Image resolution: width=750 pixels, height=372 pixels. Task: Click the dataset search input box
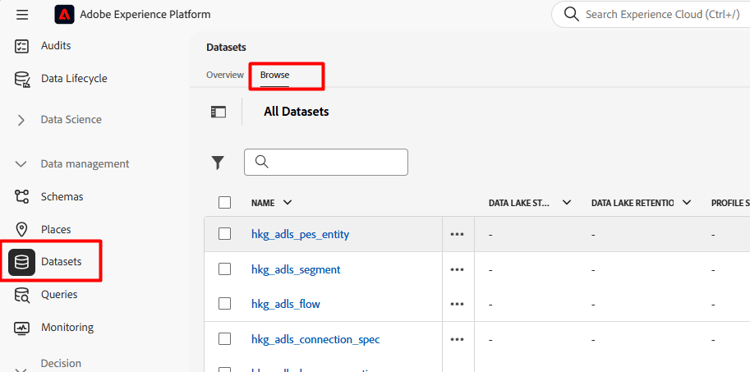326,162
